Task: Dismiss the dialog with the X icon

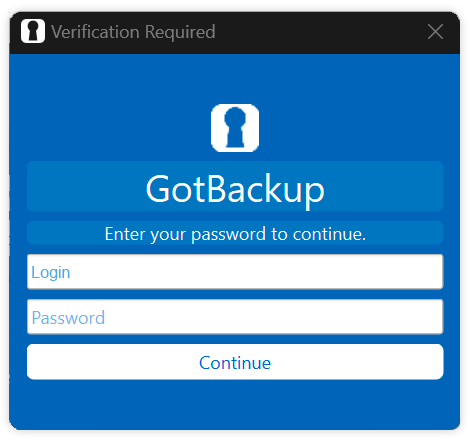Action: pyautogui.click(x=435, y=32)
